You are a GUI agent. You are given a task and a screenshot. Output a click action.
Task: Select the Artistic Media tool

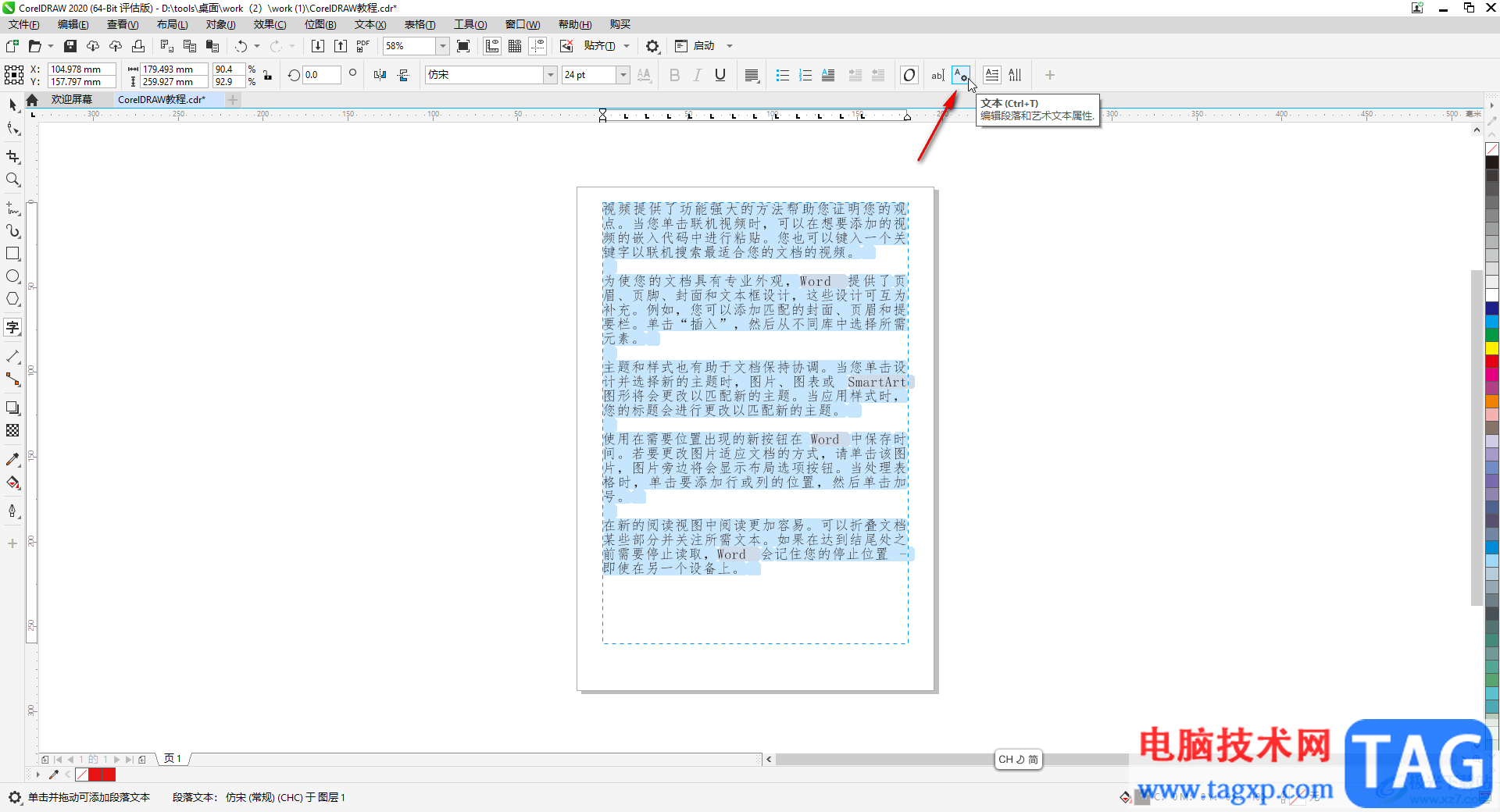(12, 231)
